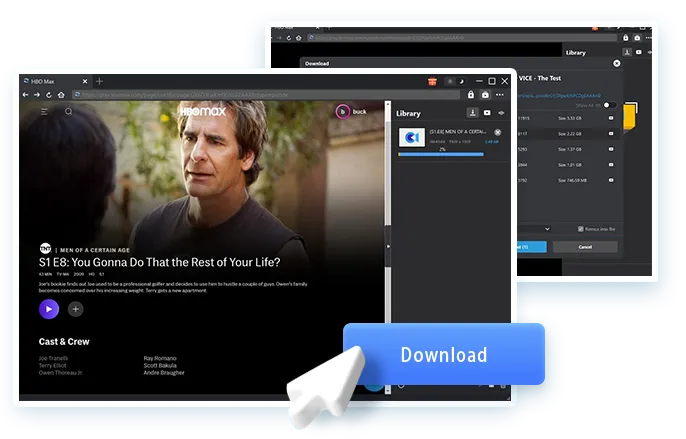Collapse the front Library panel with arrow icon
The image size is (686, 439).
click(501, 113)
